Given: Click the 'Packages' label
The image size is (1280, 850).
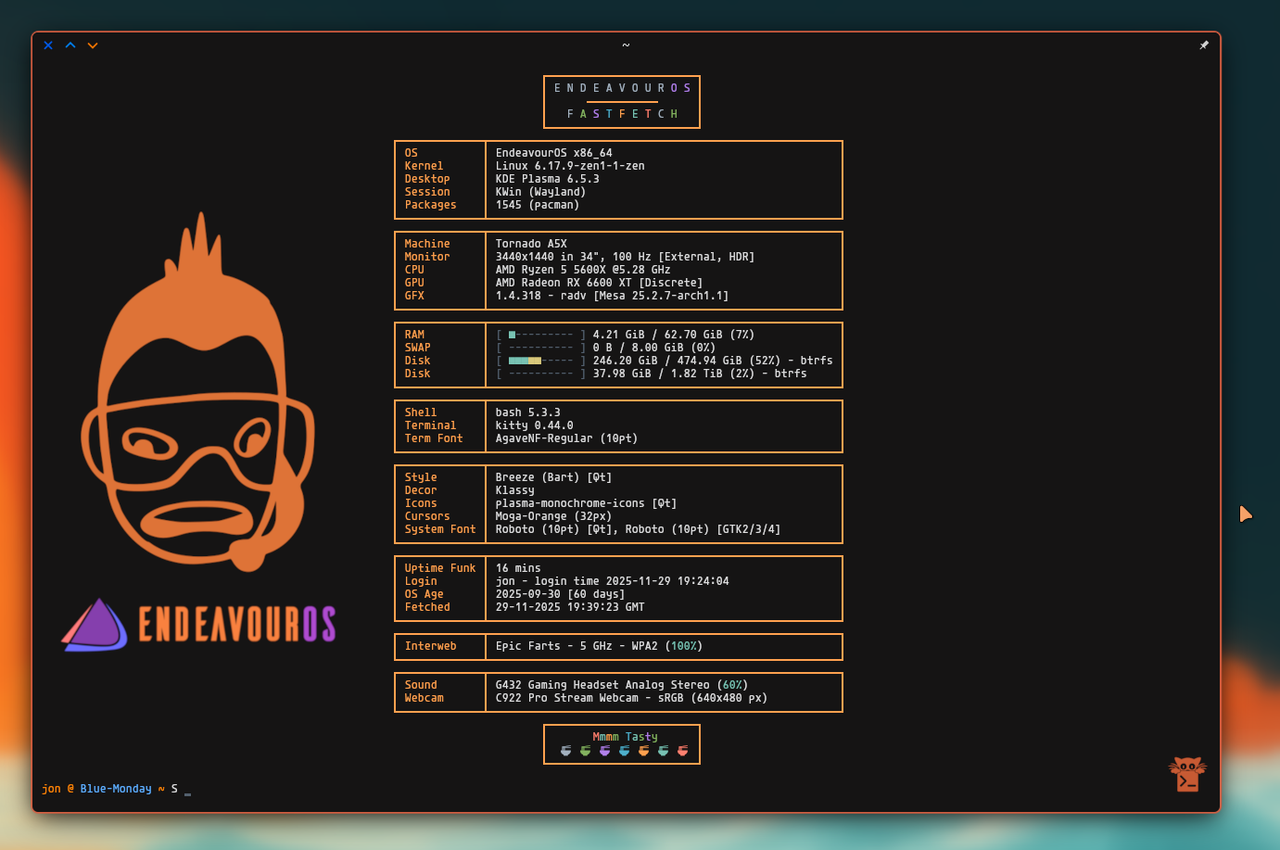Looking at the screenshot, I should click(430, 205).
